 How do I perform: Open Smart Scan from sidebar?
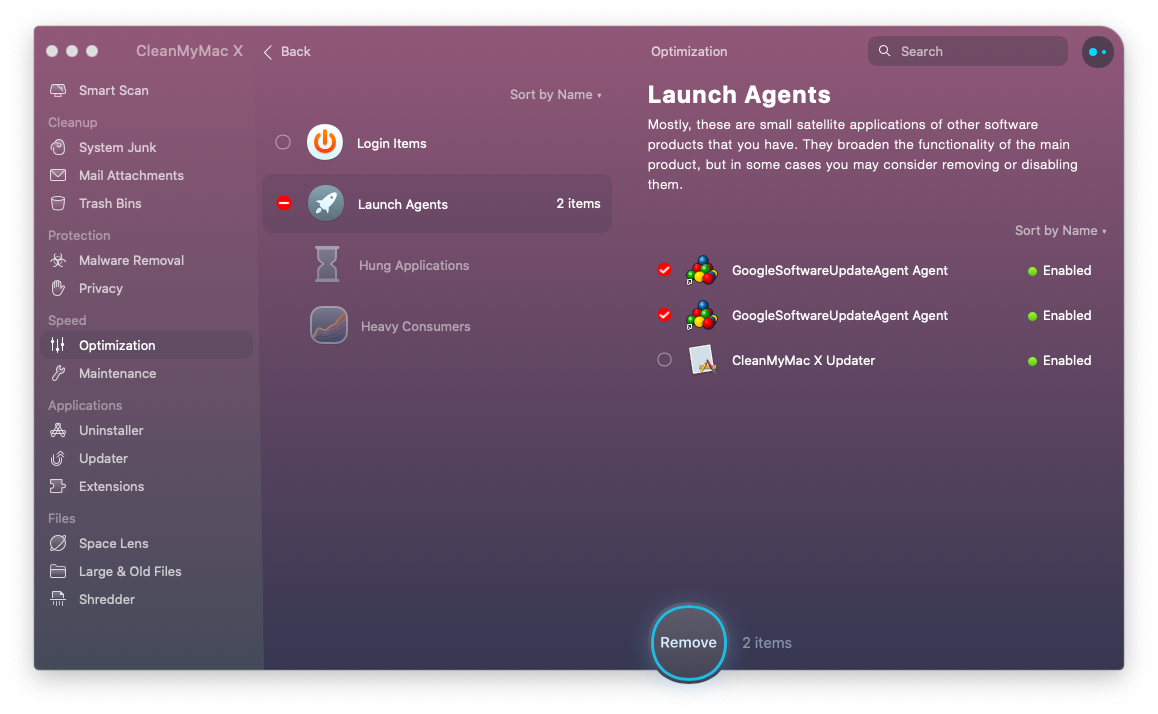tap(113, 90)
